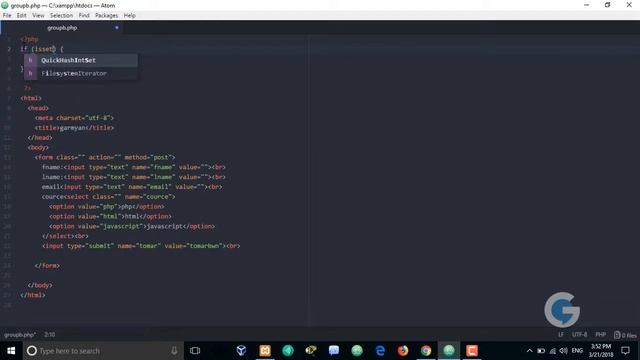
Task: Click the lname input line
Action: point(133,177)
